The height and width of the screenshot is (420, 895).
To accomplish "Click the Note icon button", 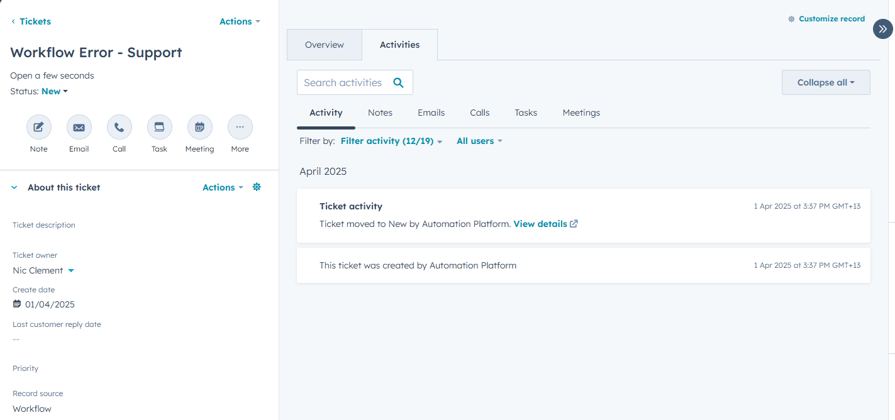I will (38, 127).
